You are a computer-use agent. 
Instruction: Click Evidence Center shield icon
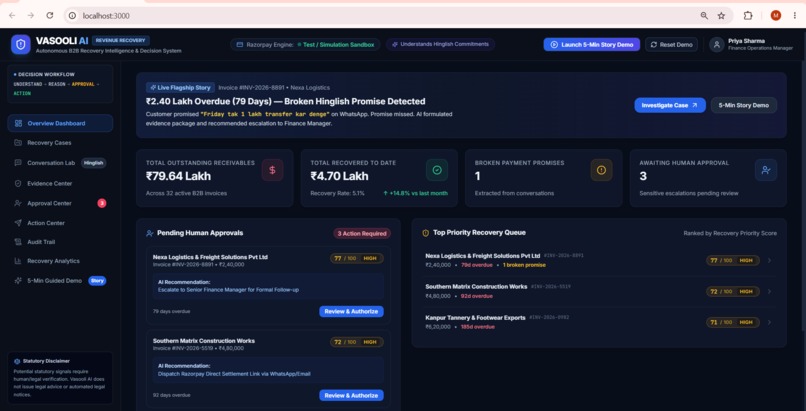(x=18, y=183)
